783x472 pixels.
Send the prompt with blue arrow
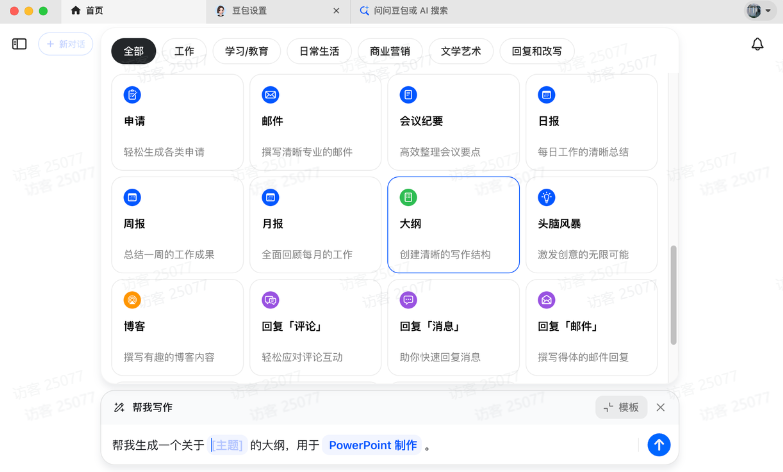(659, 445)
